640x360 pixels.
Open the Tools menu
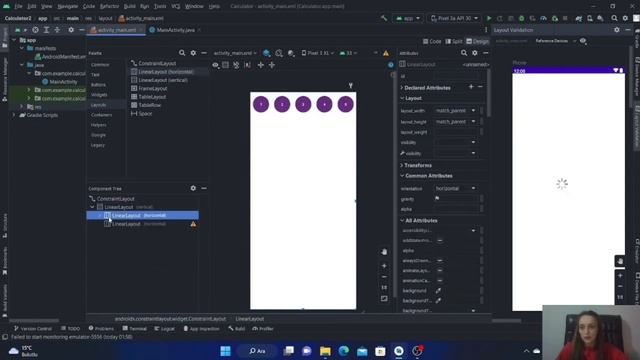click(160, 7)
